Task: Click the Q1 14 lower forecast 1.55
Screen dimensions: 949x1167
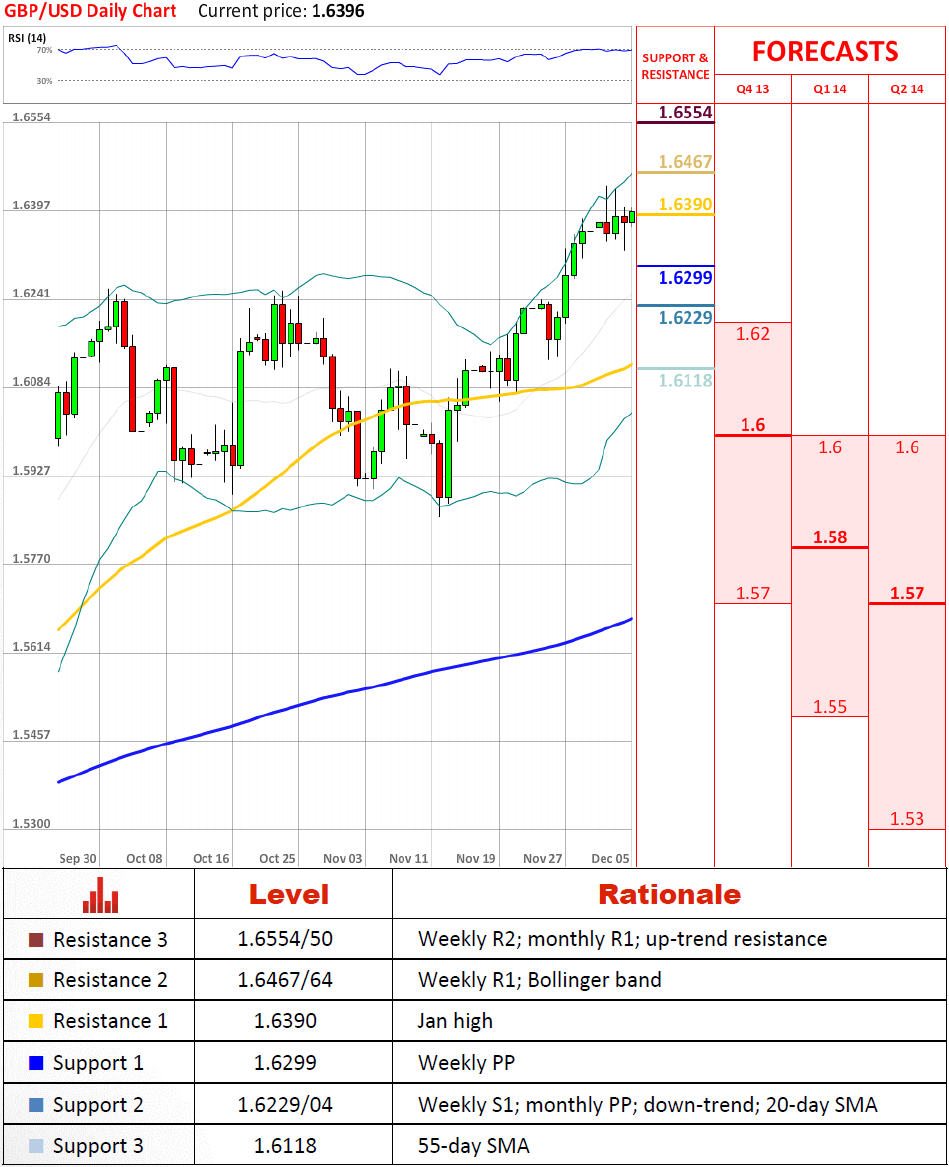Action: [x=830, y=706]
